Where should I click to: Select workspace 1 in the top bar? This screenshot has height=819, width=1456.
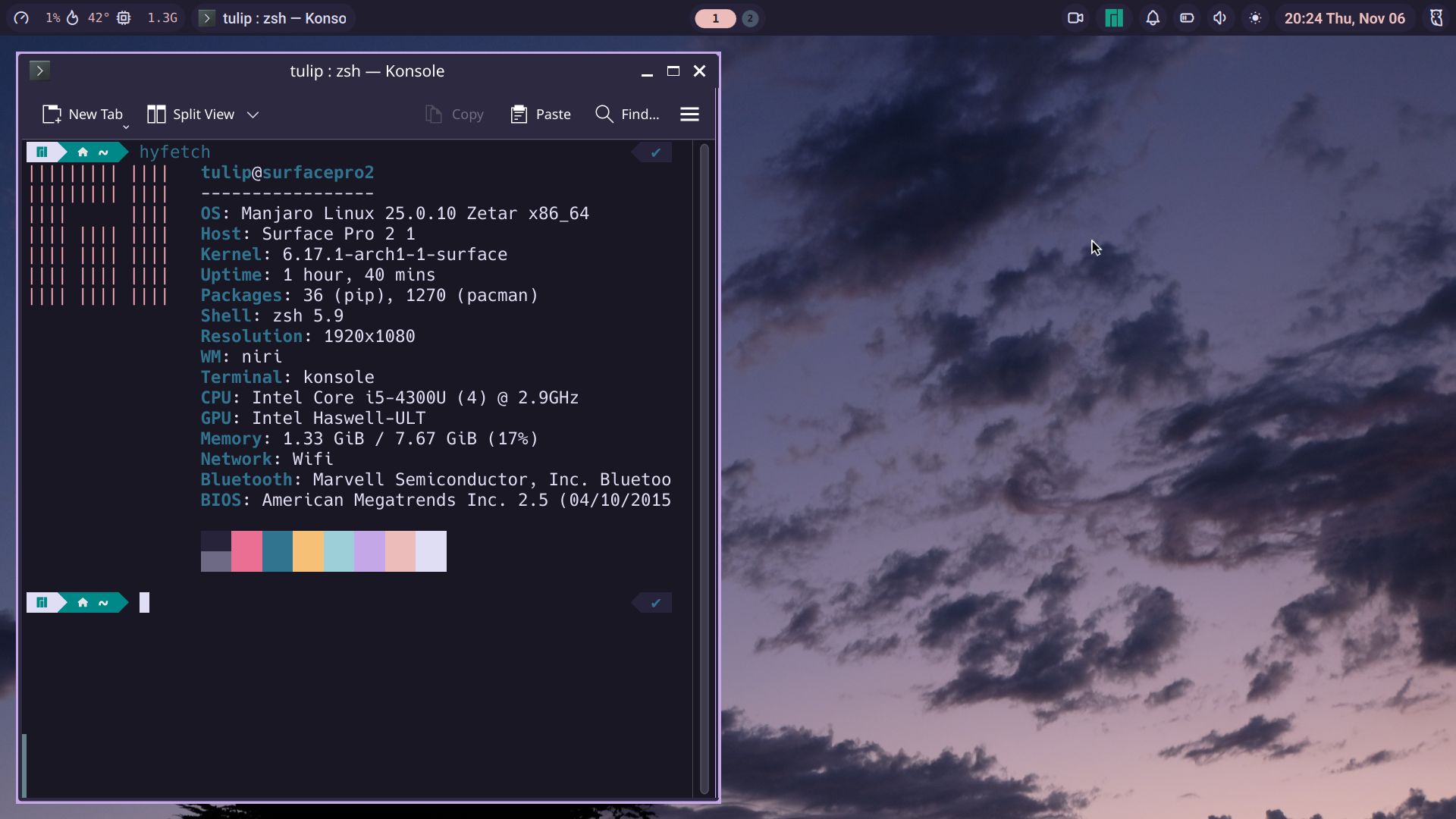[715, 18]
